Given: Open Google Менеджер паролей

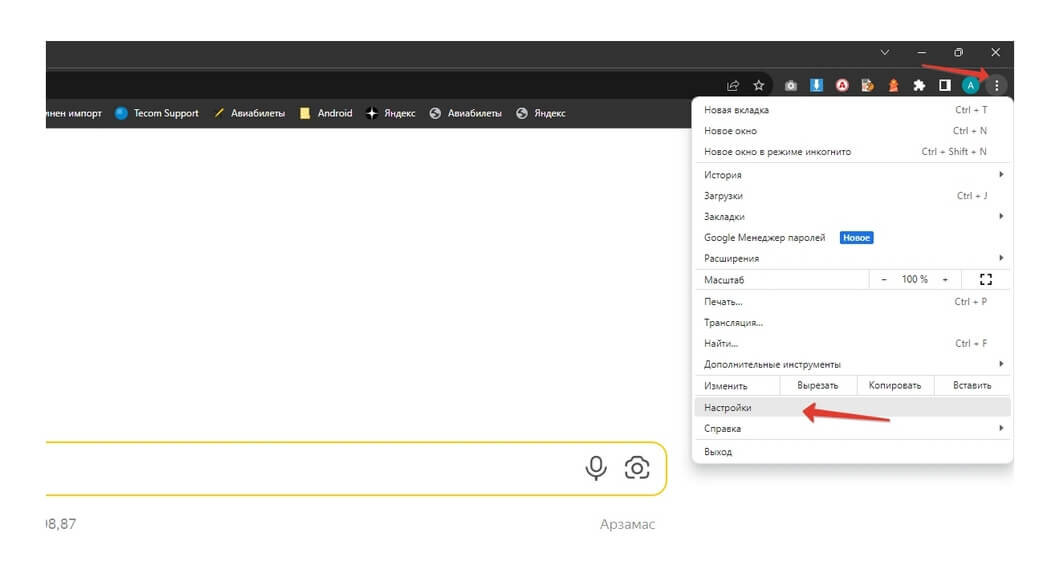Looking at the screenshot, I should tap(852, 237).
